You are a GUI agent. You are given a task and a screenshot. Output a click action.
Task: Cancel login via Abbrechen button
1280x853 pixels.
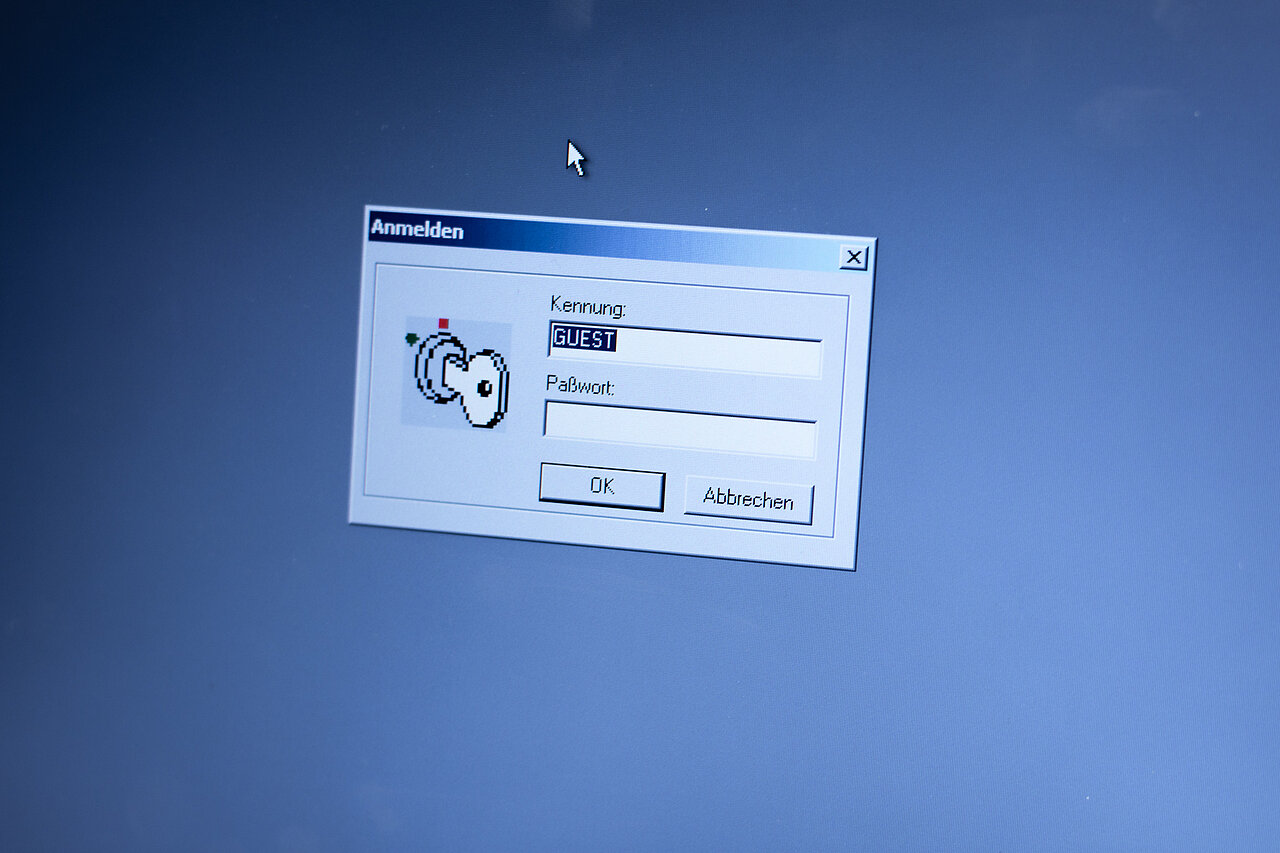point(747,499)
